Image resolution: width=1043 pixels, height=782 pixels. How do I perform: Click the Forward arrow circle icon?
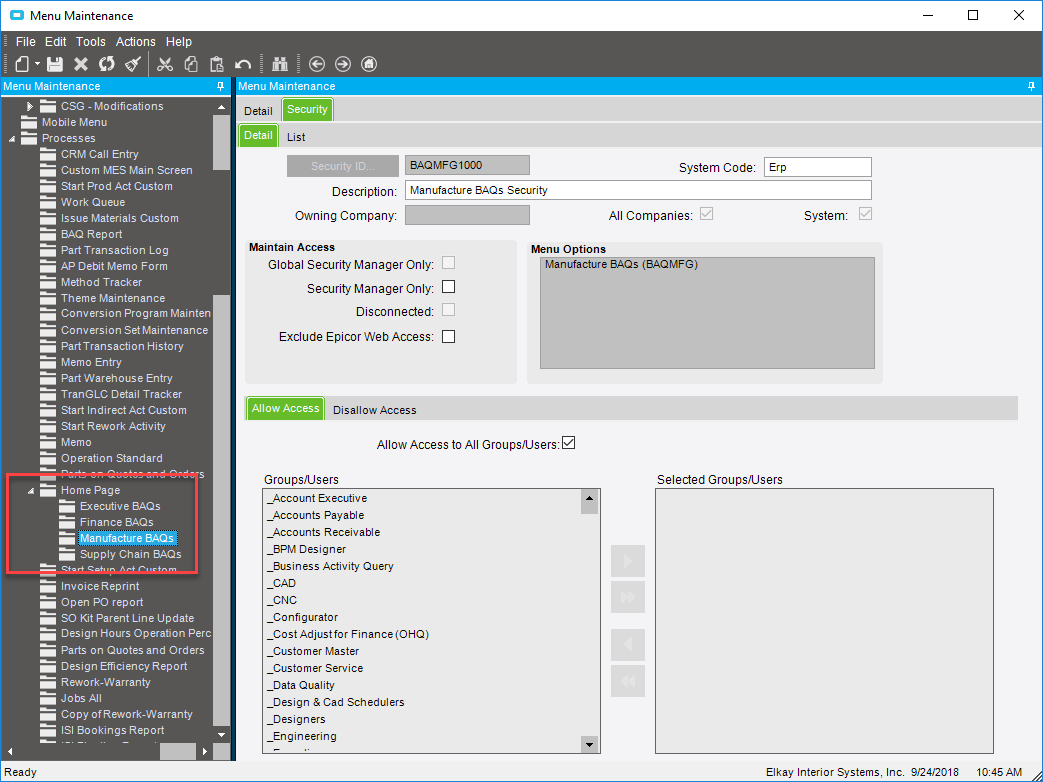pyautogui.click(x=343, y=64)
